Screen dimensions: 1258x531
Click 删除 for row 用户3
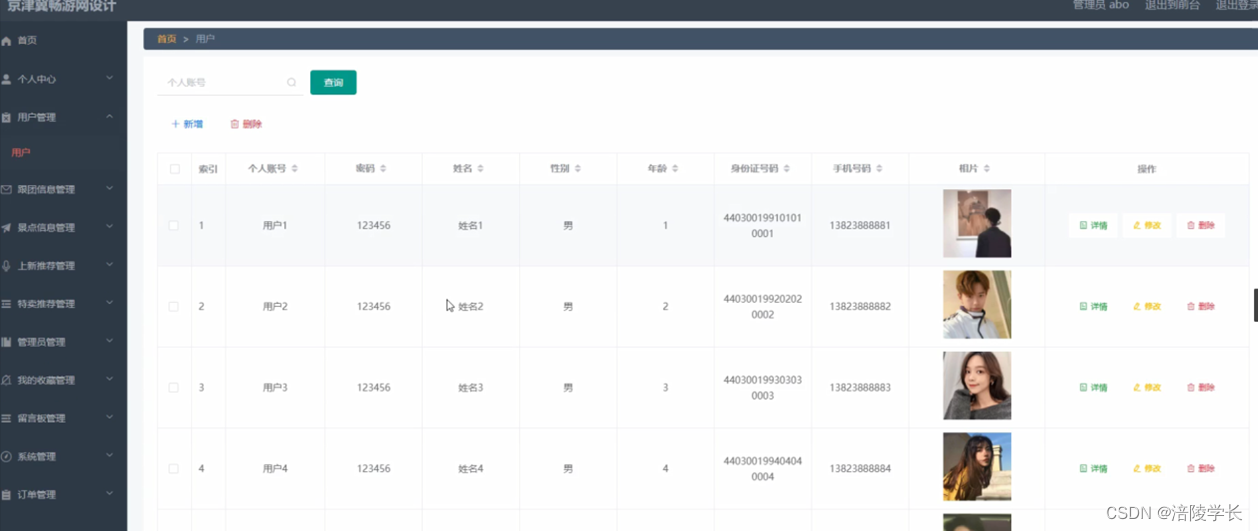tap(1200, 388)
